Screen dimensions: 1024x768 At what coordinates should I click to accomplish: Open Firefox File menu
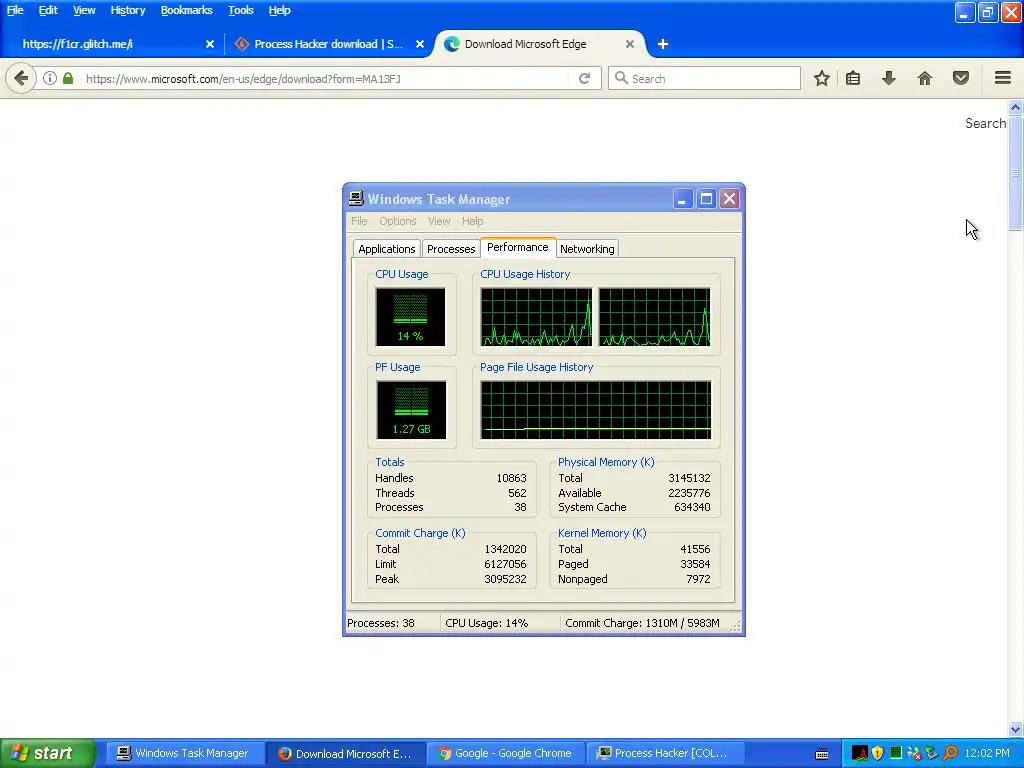pos(15,10)
